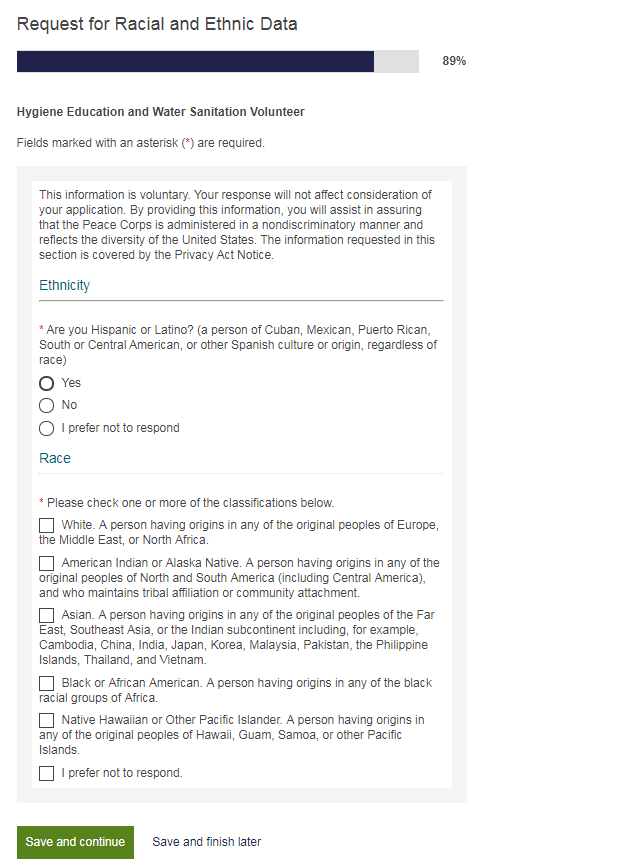Click 'Fields marked with an asterisk' note
The image size is (623, 866).
tap(141, 143)
